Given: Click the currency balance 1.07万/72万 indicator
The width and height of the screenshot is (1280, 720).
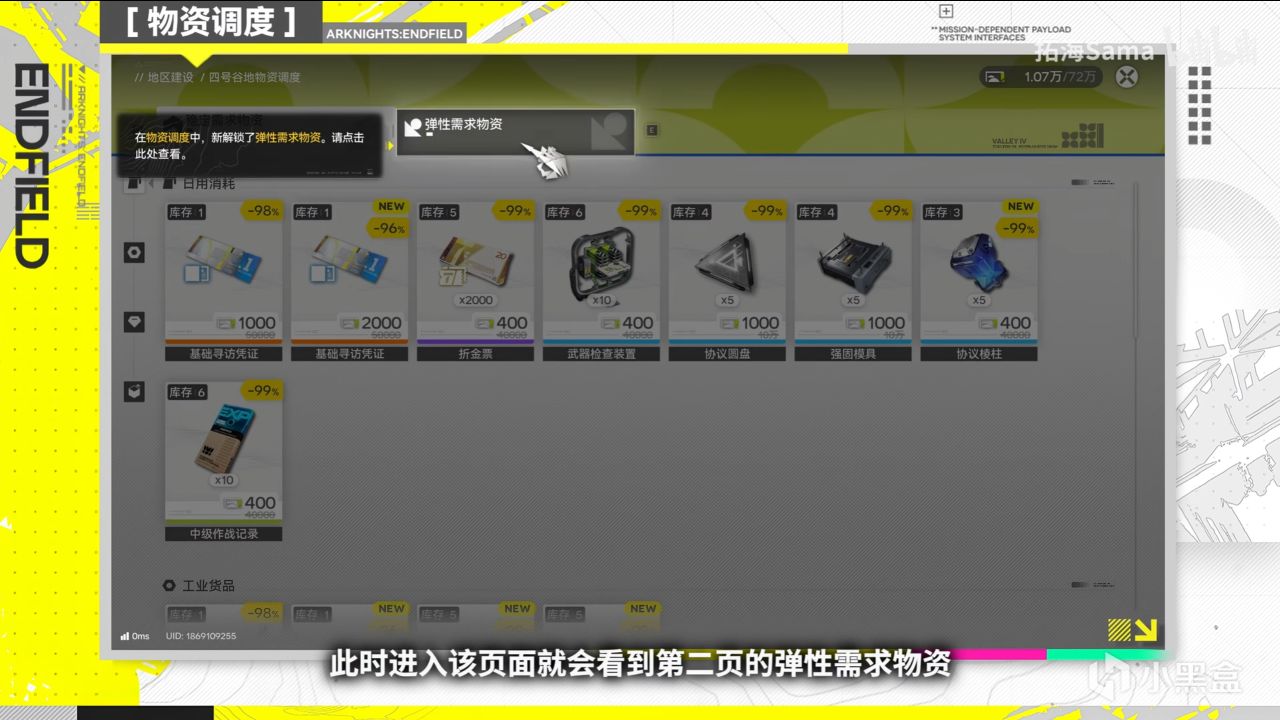Looking at the screenshot, I should pos(1041,77).
